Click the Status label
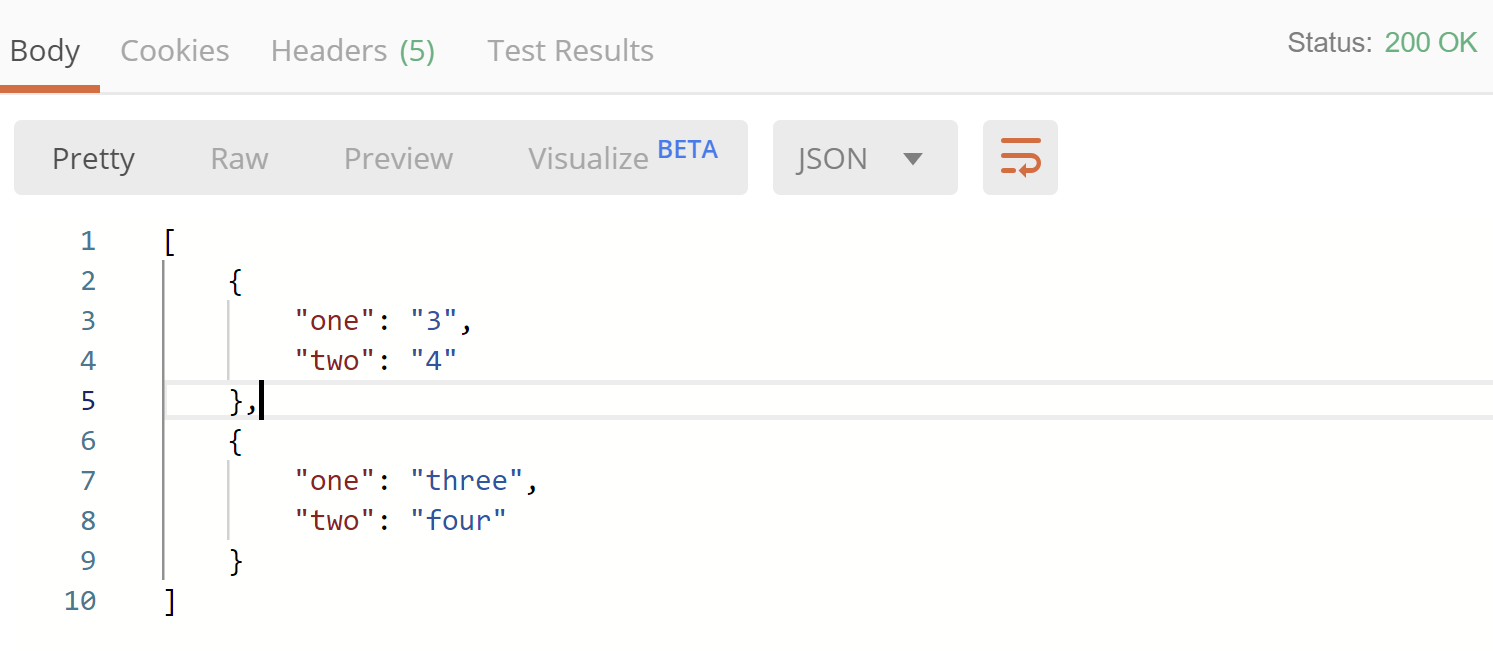Viewport: 1493px width, 651px height. click(x=1330, y=43)
